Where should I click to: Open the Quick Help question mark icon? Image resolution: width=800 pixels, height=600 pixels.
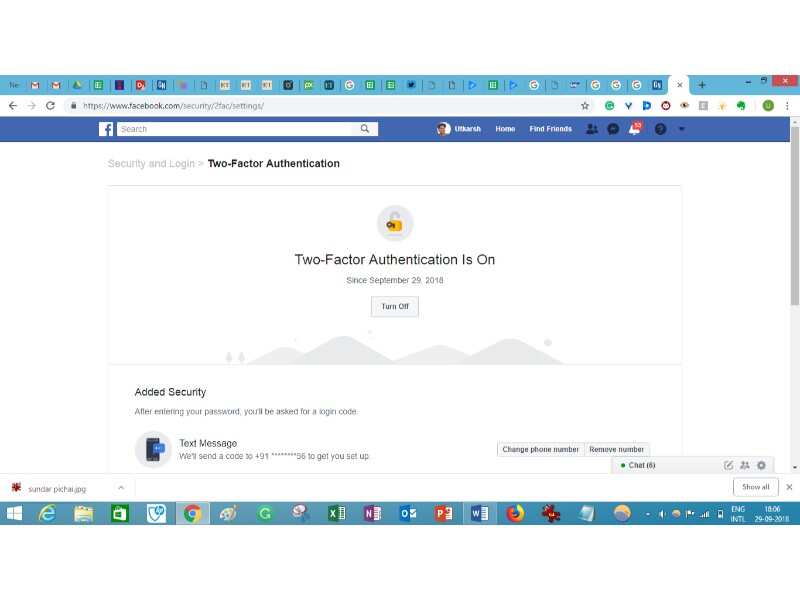[x=660, y=129]
